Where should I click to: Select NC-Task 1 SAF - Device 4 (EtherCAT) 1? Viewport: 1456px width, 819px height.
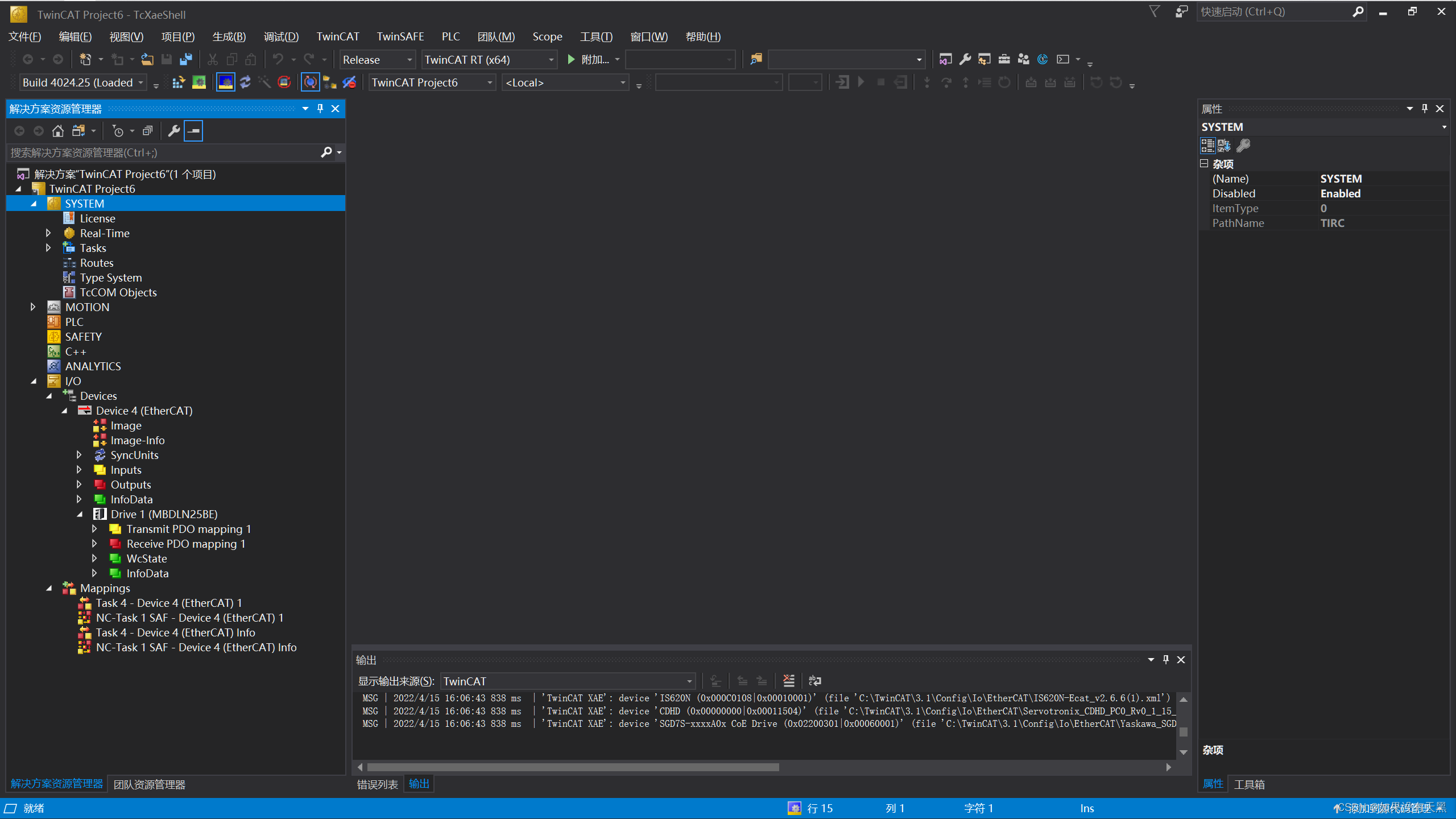pyautogui.click(x=189, y=618)
